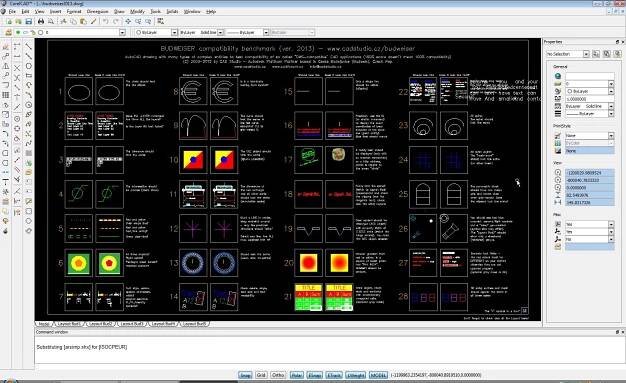Click the Cut scissors icon

(x=63, y=22)
